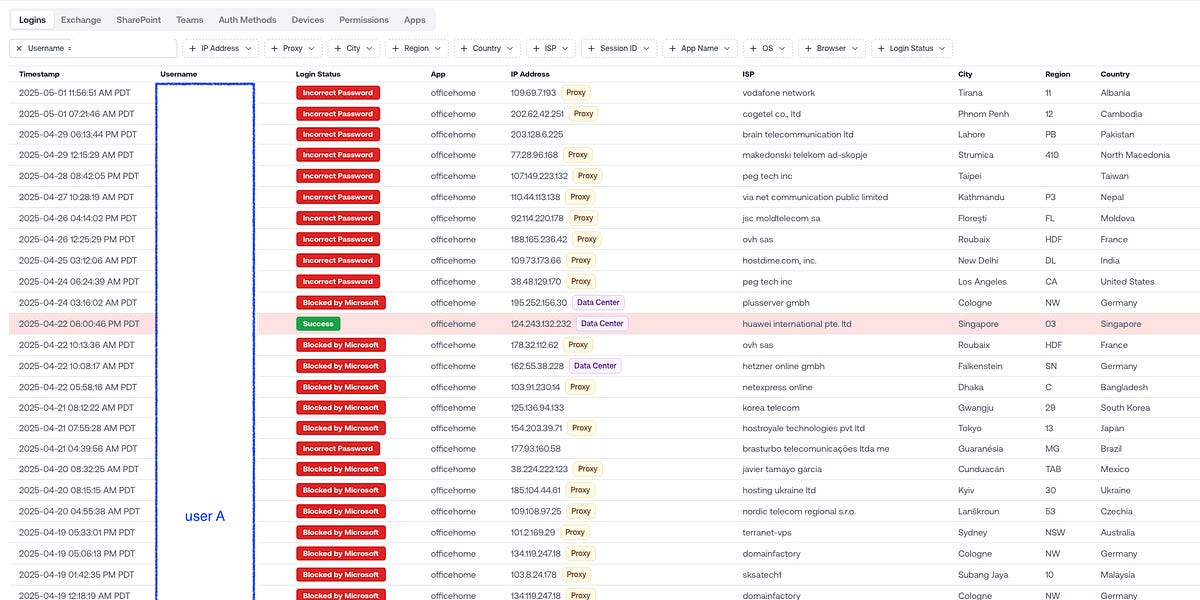Image resolution: width=1200 pixels, height=600 pixels.
Task: Click the Proxy tag next to 109.69.7.193
Action: (575, 93)
